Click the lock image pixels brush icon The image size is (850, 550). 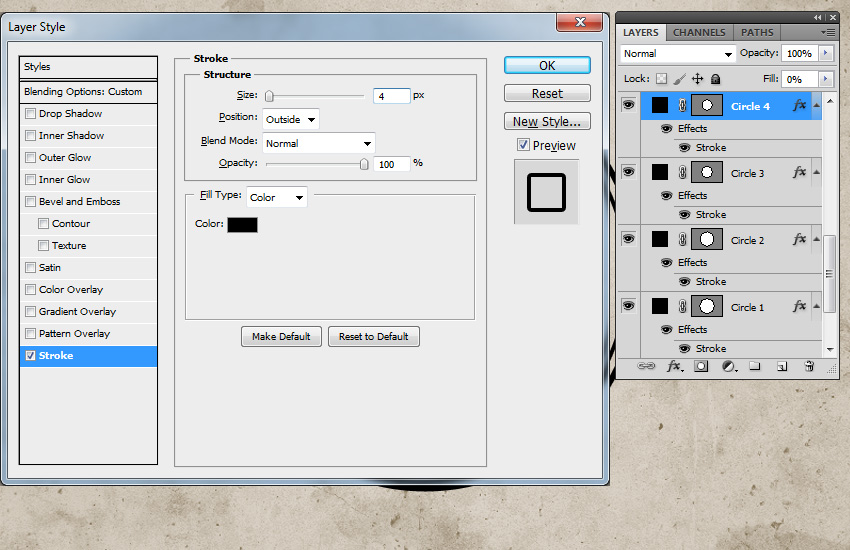pyautogui.click(x=678, y=79)
